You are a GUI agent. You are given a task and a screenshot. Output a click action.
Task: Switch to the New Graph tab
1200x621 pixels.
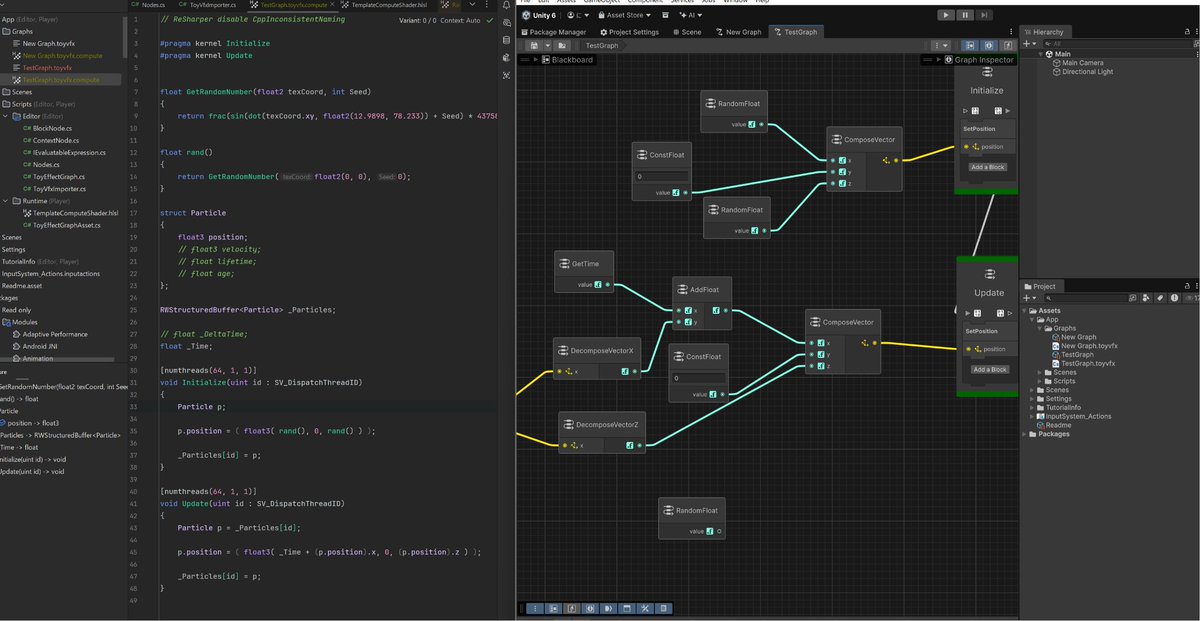[738, 32]
